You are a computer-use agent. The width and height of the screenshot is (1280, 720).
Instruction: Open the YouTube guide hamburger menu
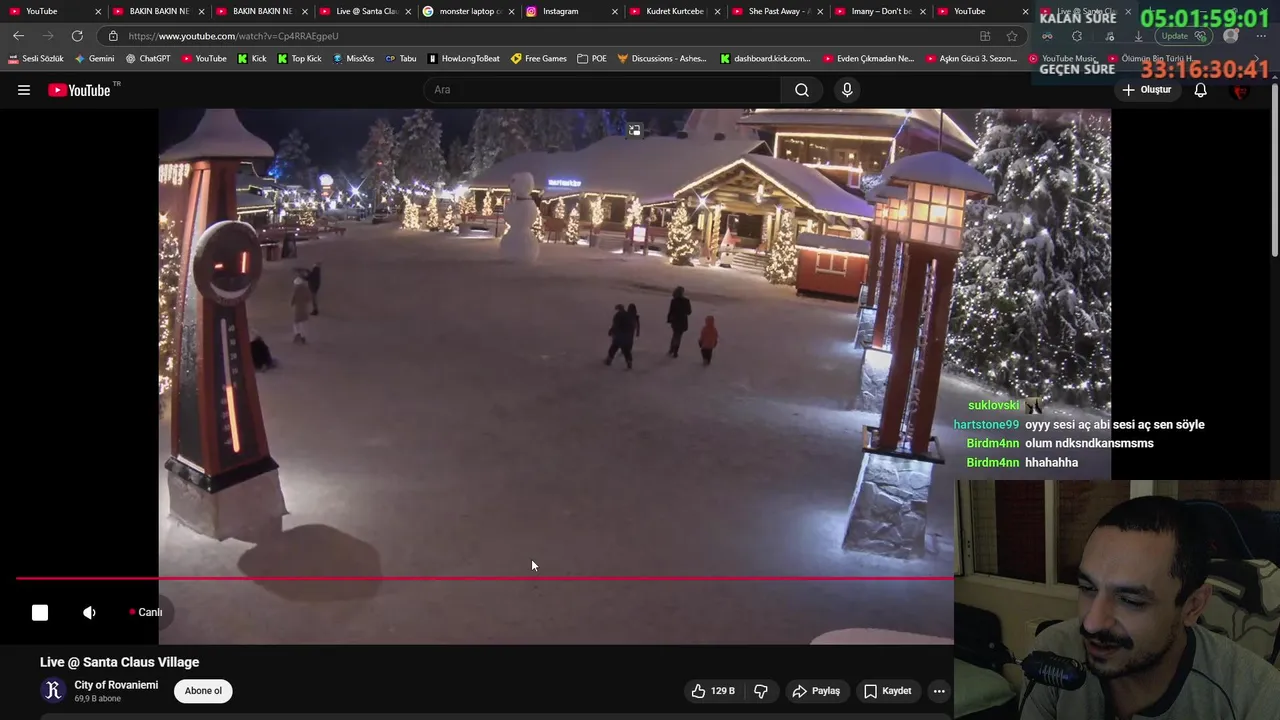tap(24, 90)
